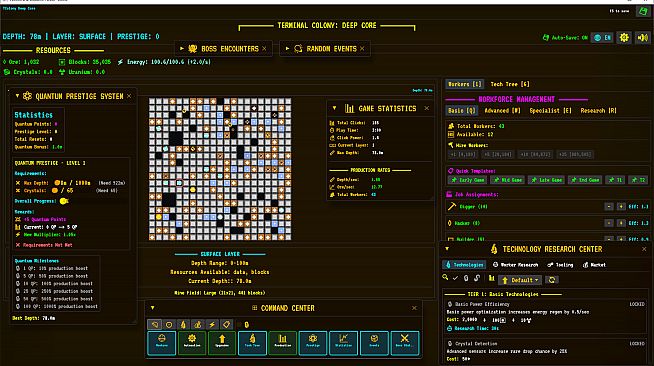
Task: Open the Tooling tab
Action: [560, 265]
